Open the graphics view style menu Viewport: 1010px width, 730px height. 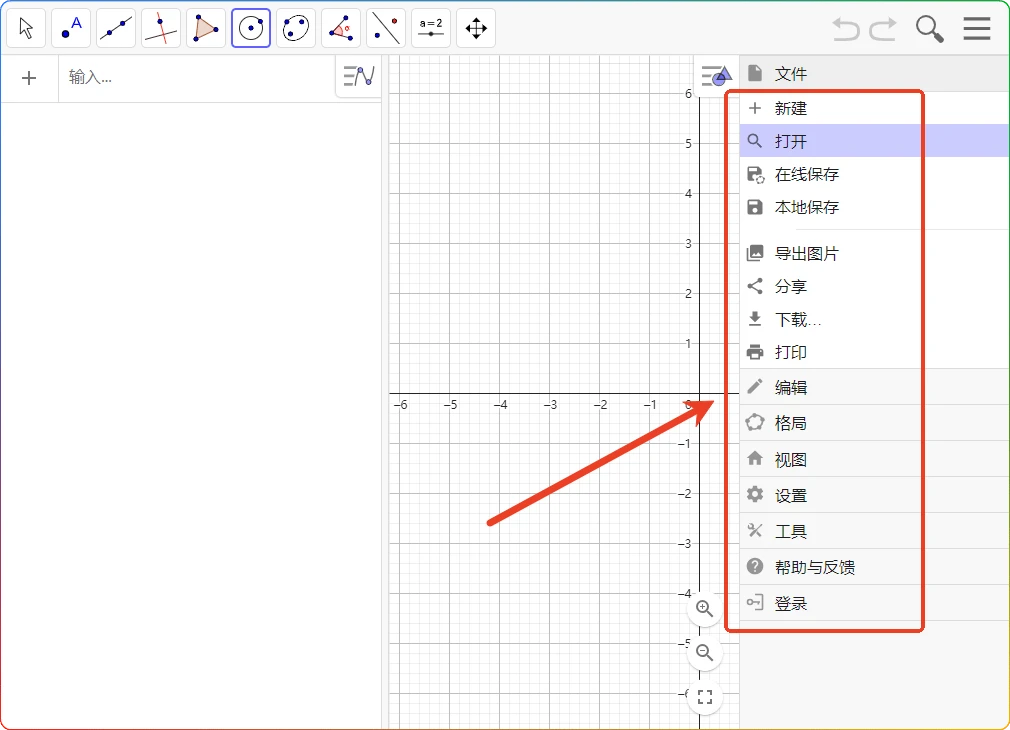point(716,75)
